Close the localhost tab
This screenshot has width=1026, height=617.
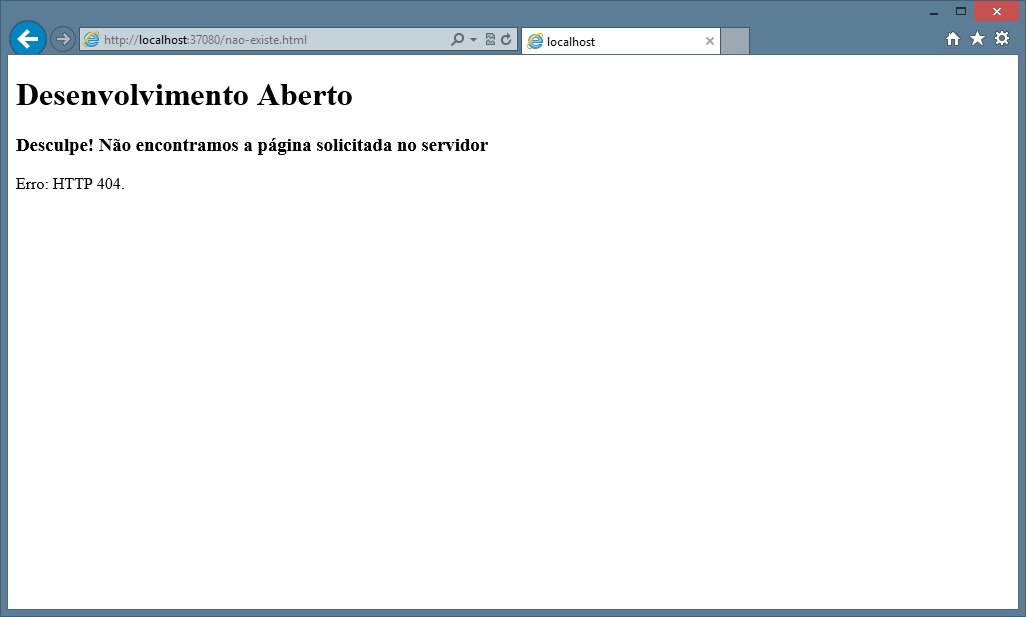pyautogui.click(x=709, y=42)
